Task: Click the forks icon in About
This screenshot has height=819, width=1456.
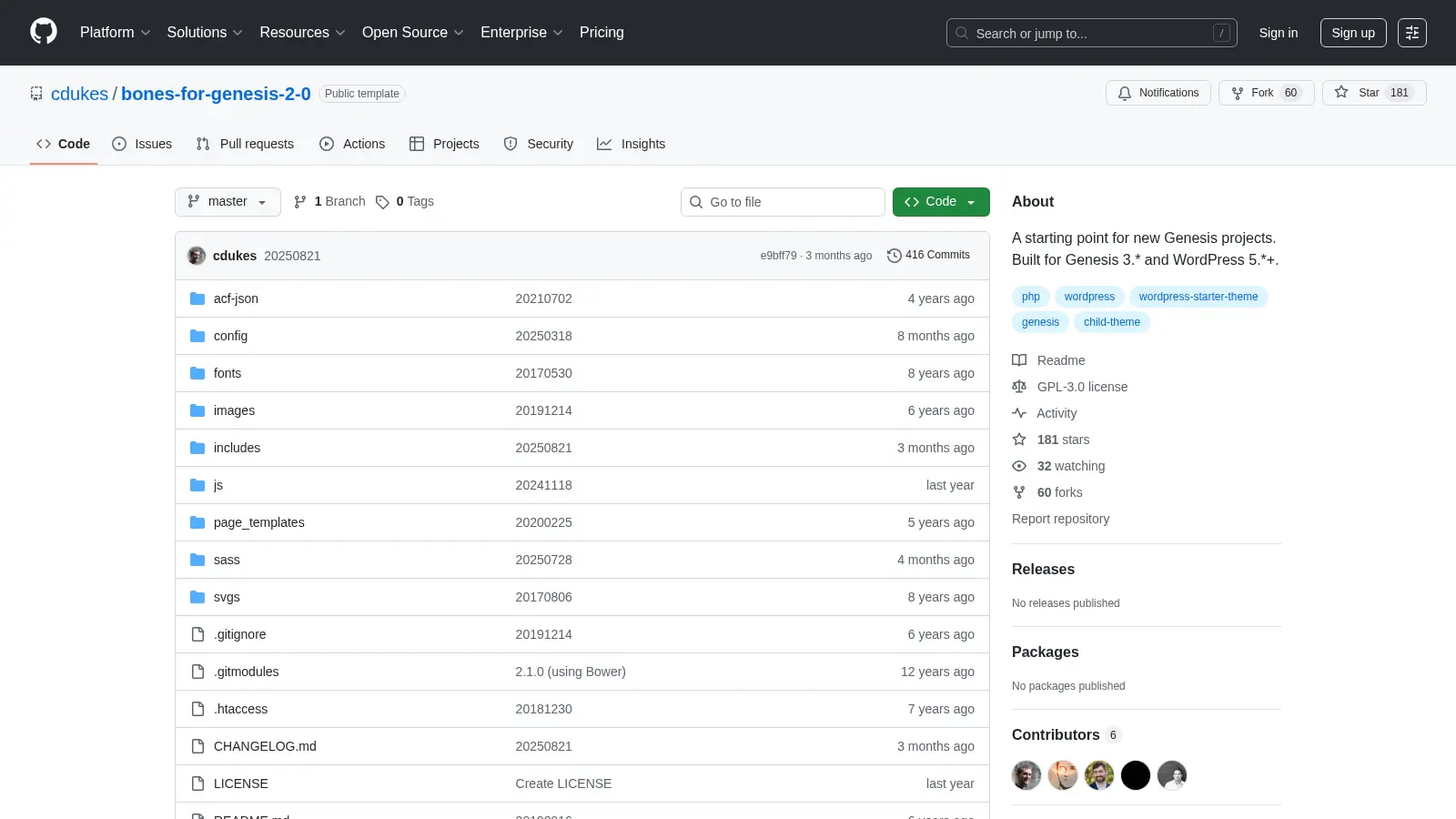Action: click(x=1019, y=492)
